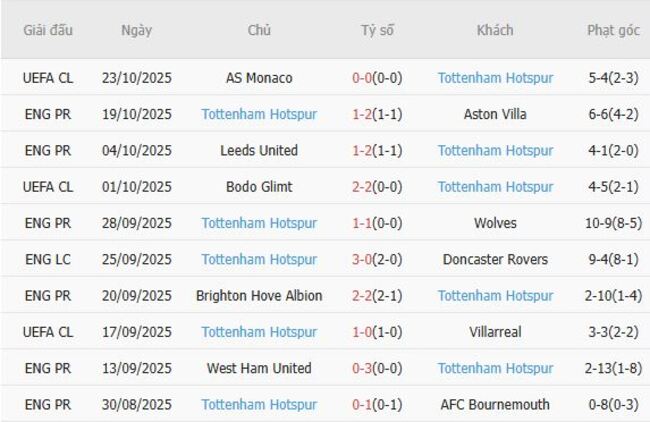
Task: Open Tottenham Hotspur link in AS Monaco row
Action: pyautogui.click(x=495, y=78)
